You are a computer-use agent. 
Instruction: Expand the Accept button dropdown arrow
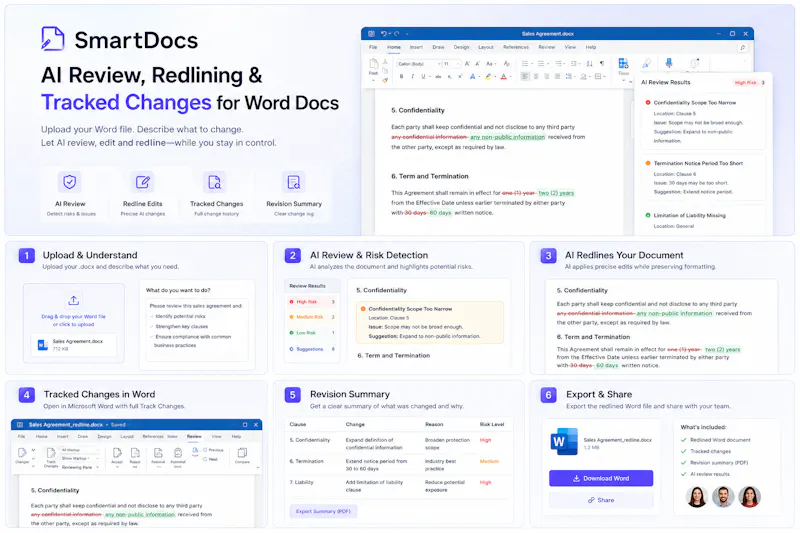(x=117, y=467)
